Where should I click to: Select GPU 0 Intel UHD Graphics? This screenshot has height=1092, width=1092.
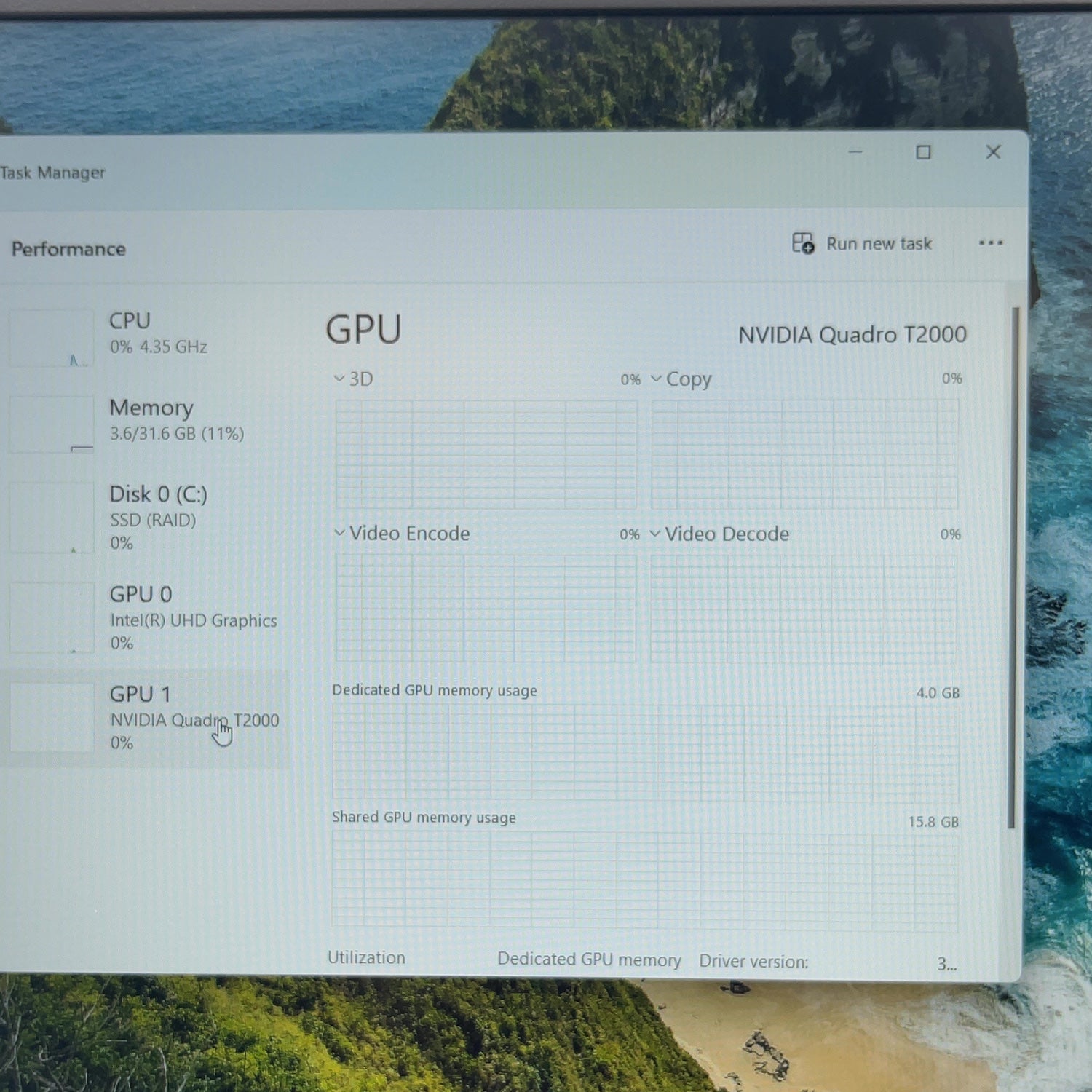point(146,617)
